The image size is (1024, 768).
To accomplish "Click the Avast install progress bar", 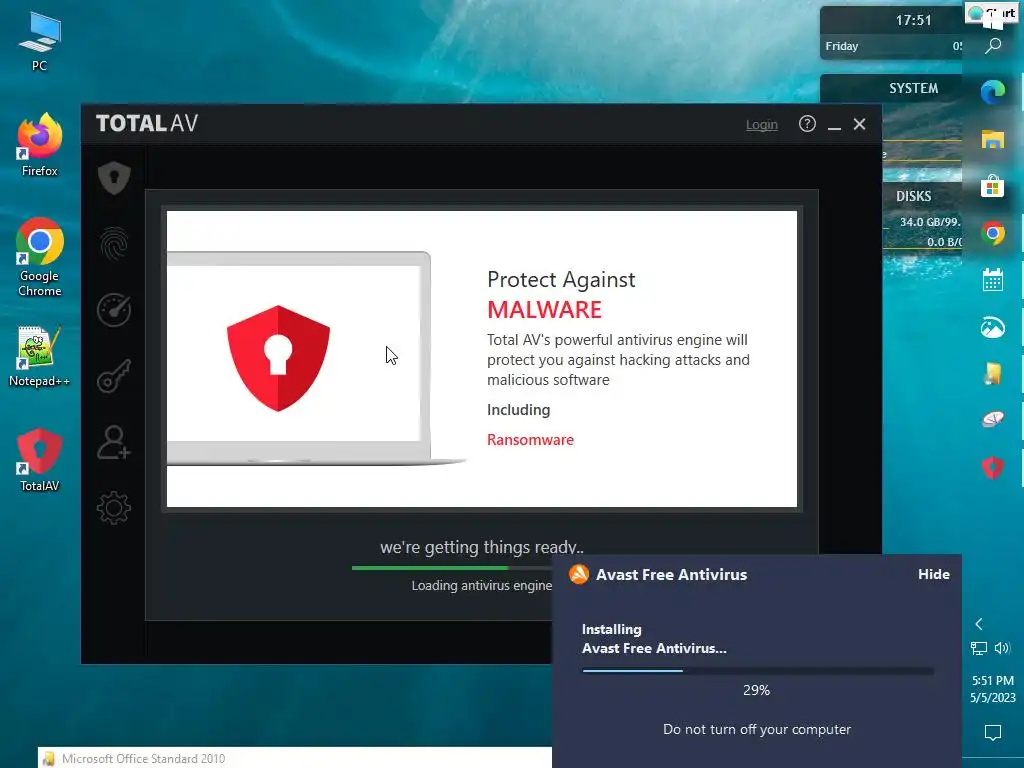I will coord(758,670).
